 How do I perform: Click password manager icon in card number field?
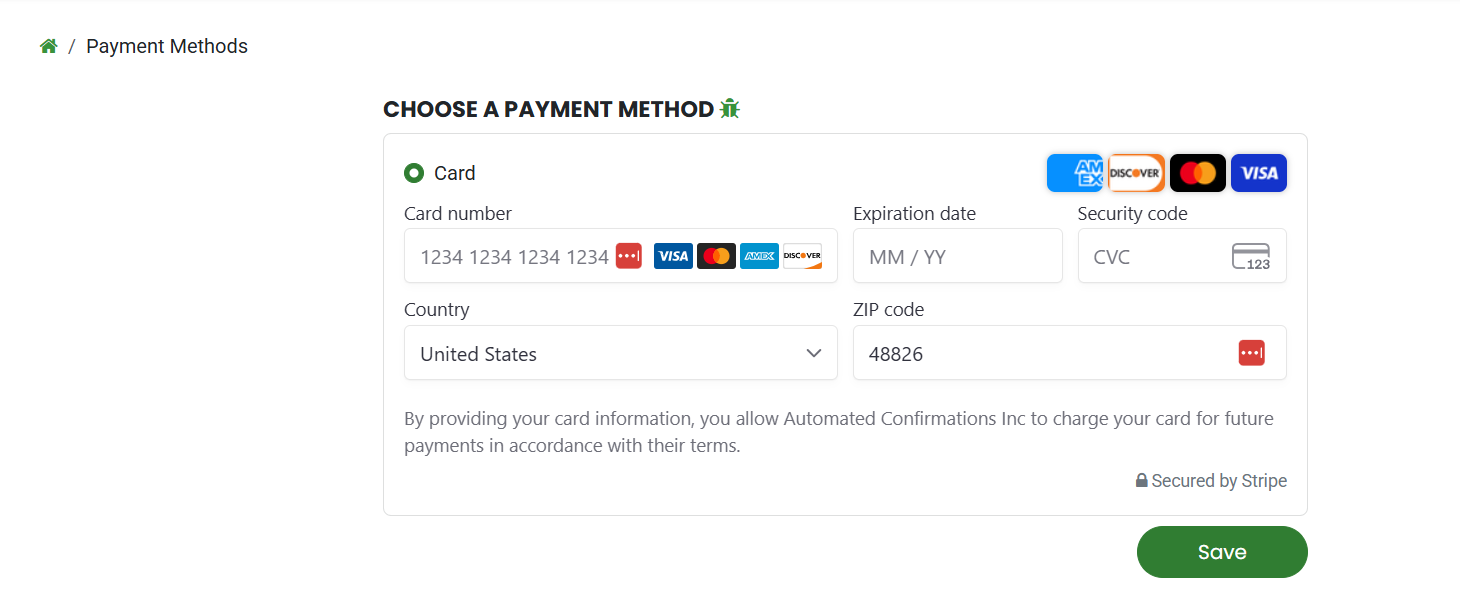coord(629,256)
